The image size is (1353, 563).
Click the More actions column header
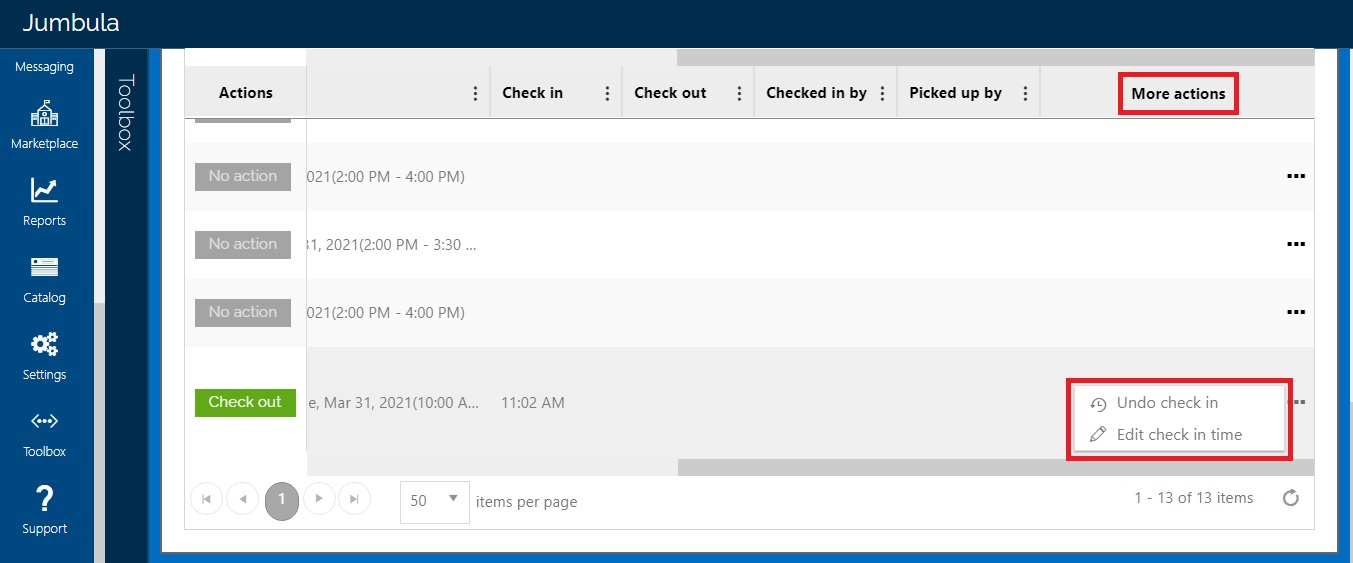1178,94
